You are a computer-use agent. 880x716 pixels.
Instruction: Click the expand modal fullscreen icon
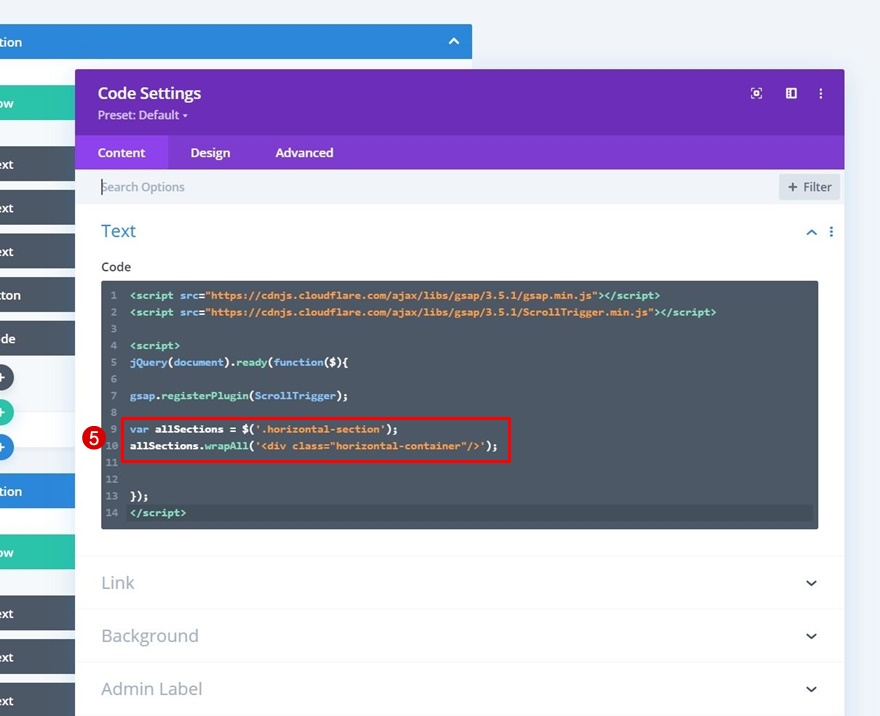[x=756, y=93]
